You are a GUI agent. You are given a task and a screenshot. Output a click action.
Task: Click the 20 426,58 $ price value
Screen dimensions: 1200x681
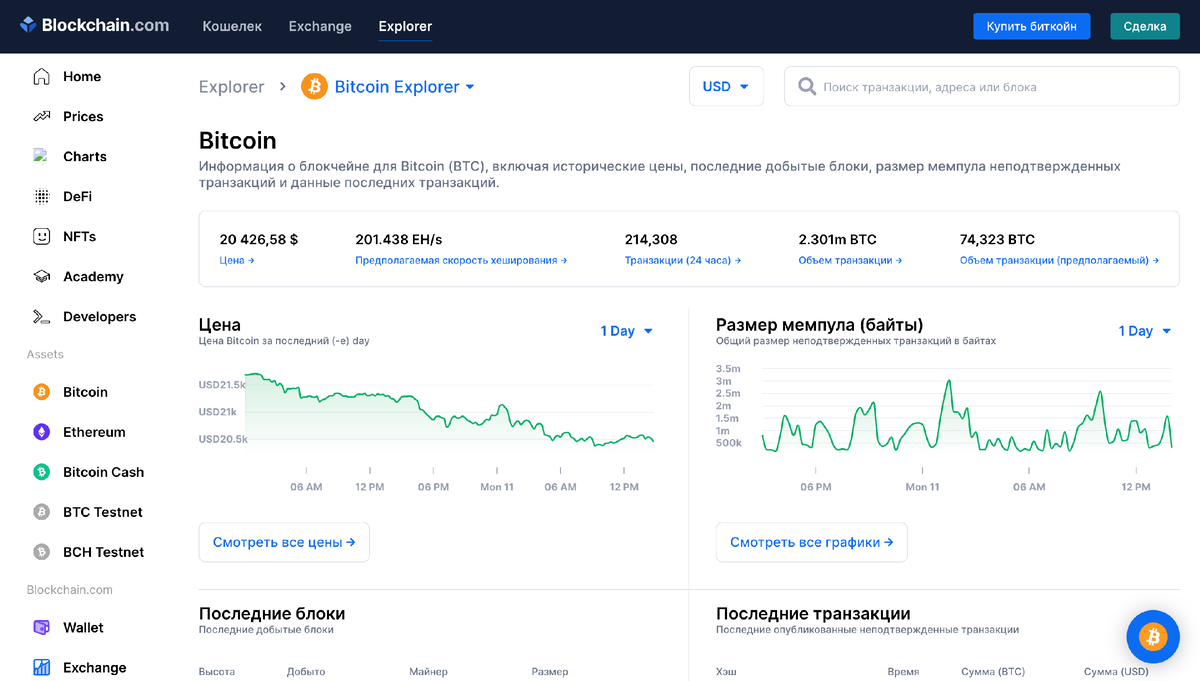[259, 239]
